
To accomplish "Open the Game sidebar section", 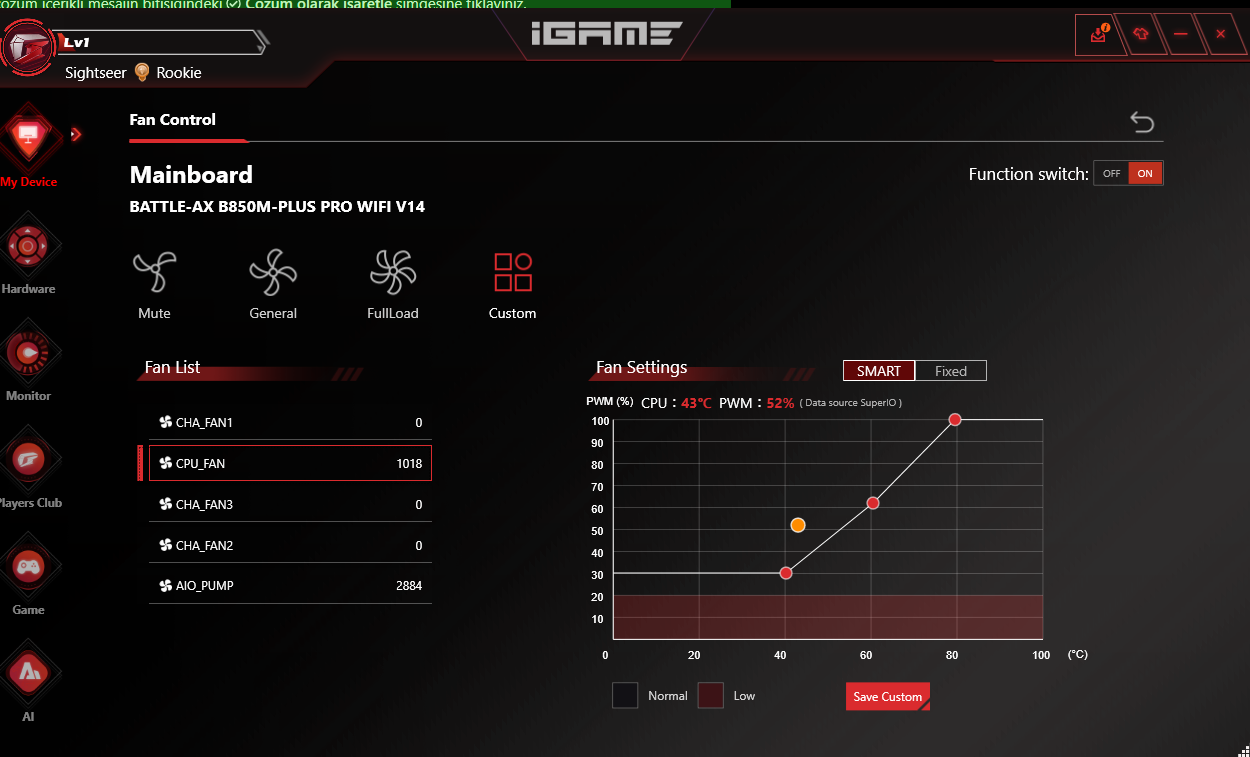I will pos(28,575).
